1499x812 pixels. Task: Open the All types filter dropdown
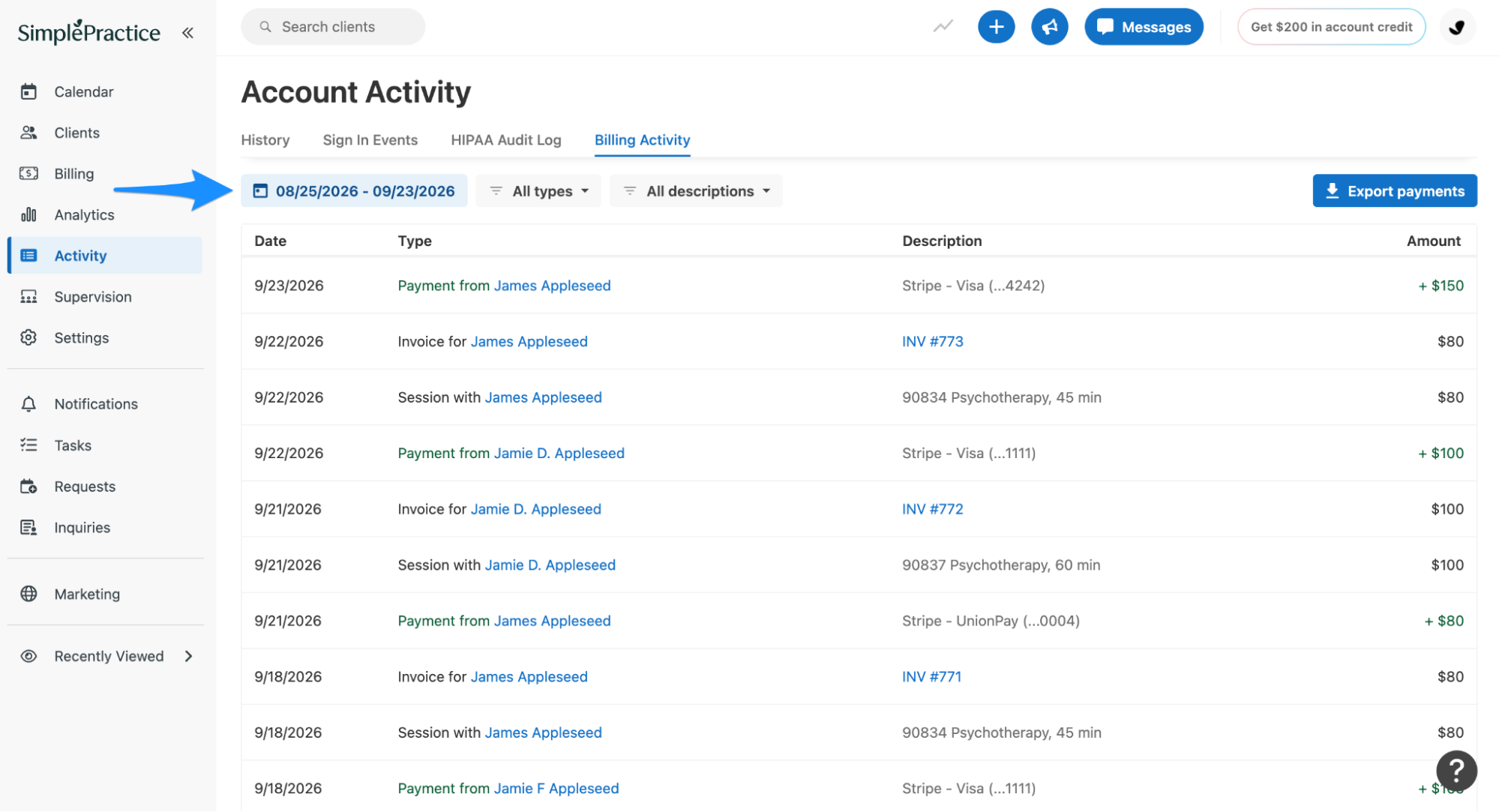(538, 191)
